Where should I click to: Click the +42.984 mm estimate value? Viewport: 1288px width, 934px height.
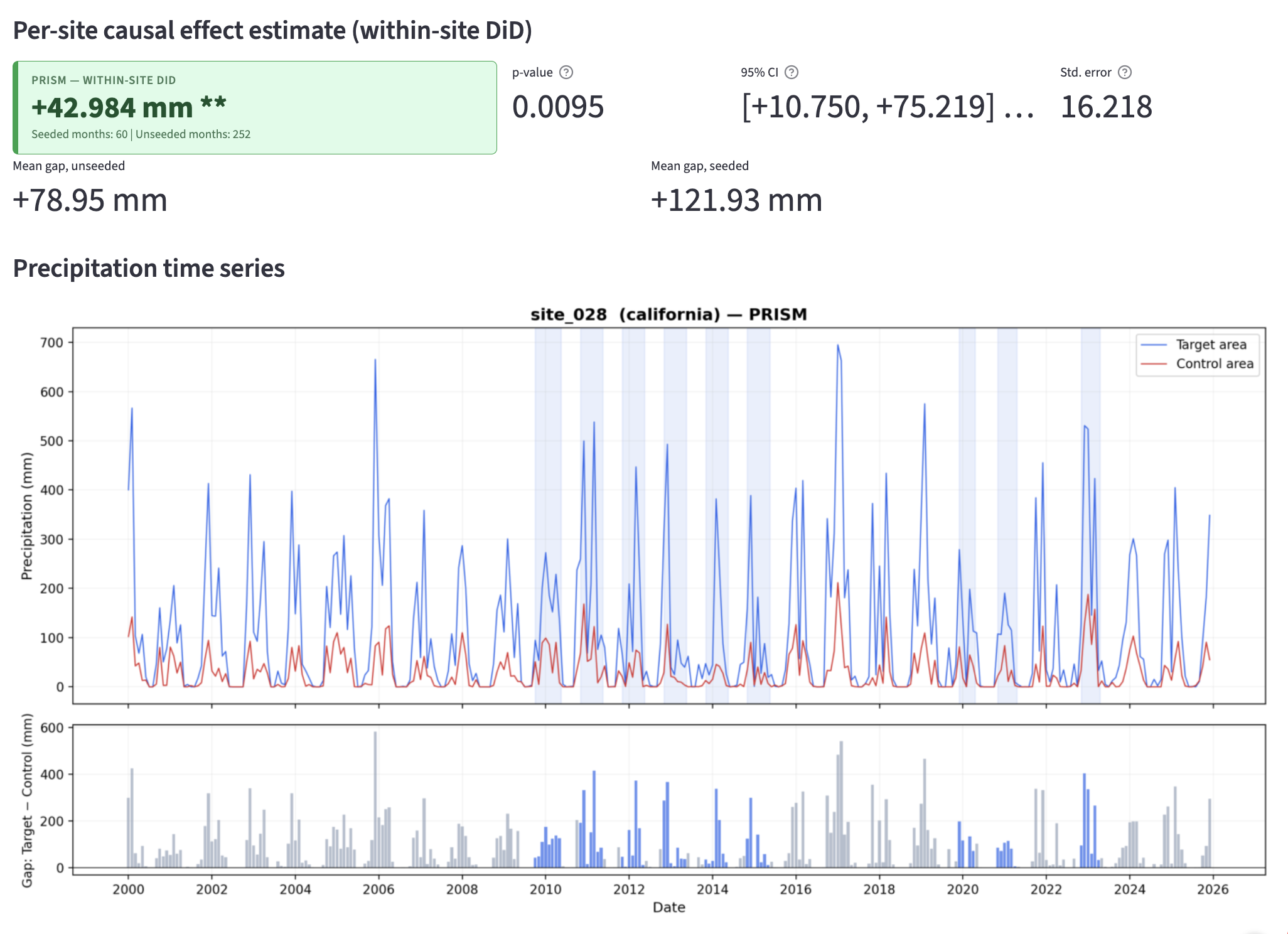[127, 107]
